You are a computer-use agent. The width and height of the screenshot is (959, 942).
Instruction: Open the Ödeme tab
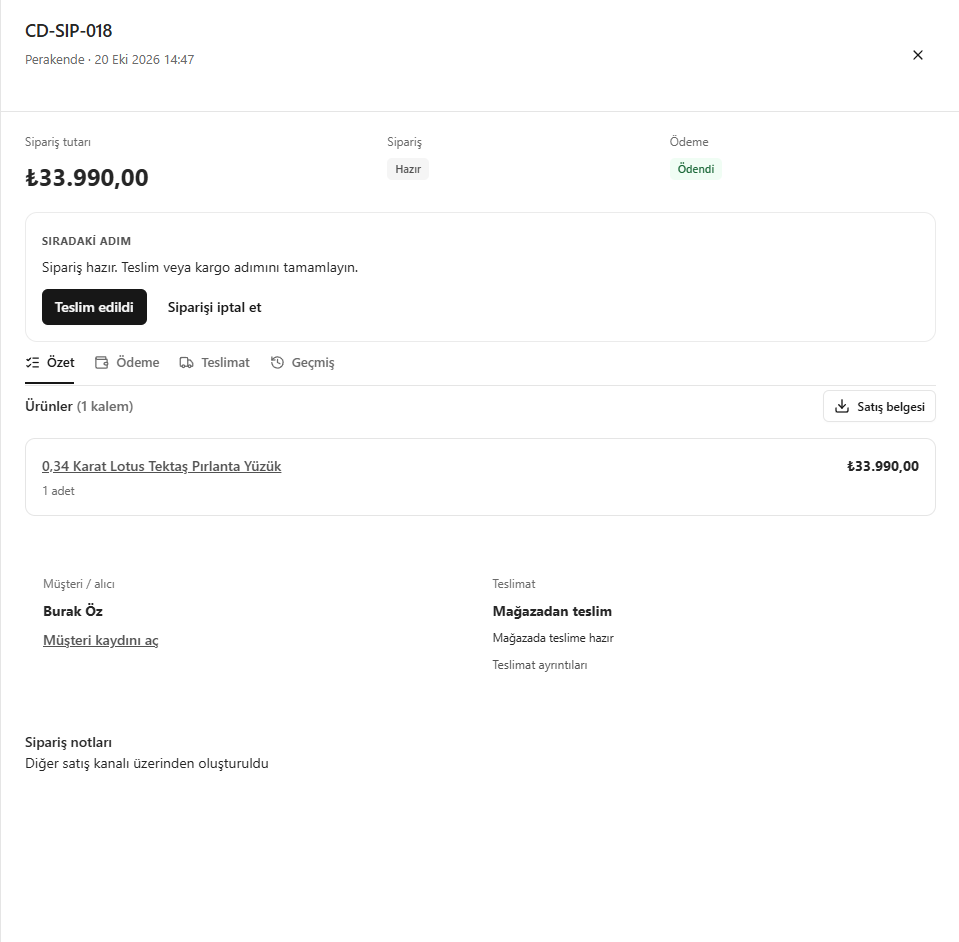click(127, 363)
